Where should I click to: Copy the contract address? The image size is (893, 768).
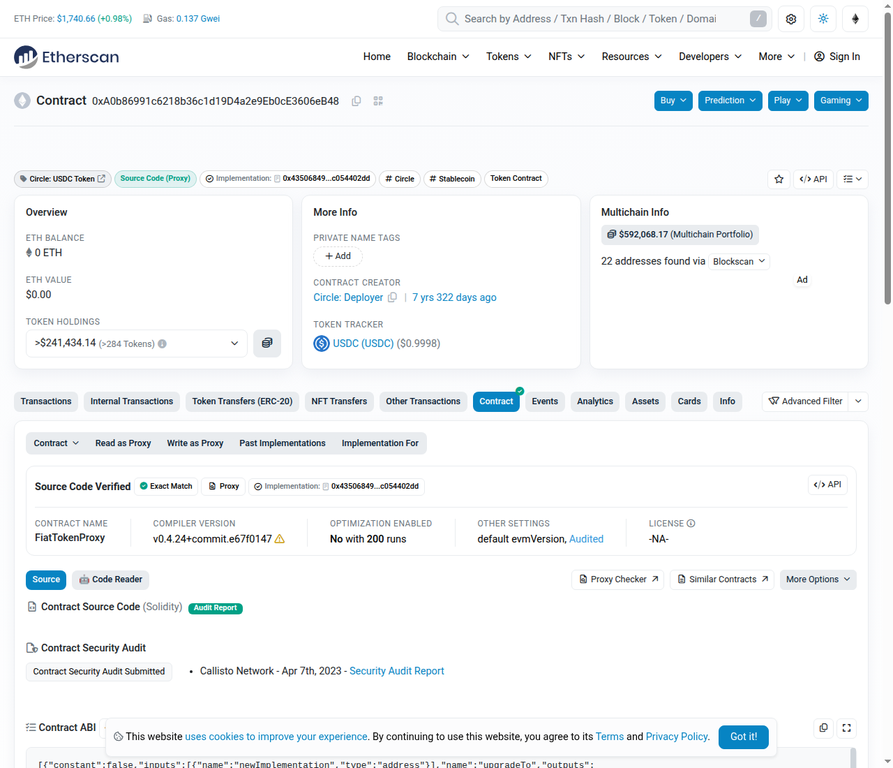[357, 101]
